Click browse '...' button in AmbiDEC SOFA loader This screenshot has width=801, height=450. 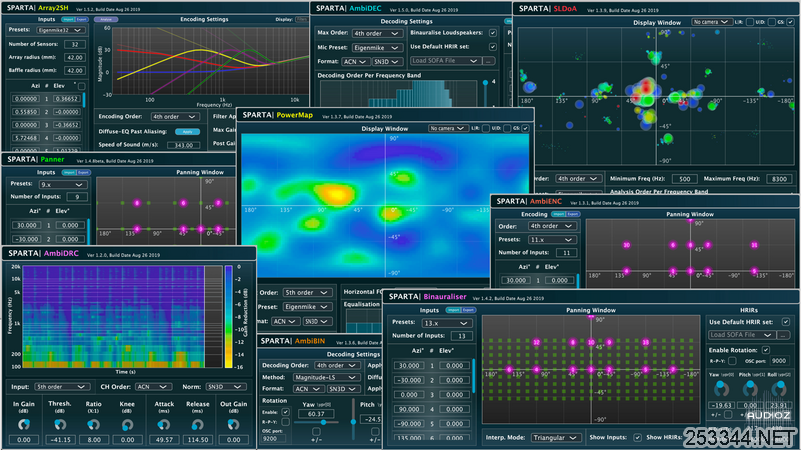489,61
